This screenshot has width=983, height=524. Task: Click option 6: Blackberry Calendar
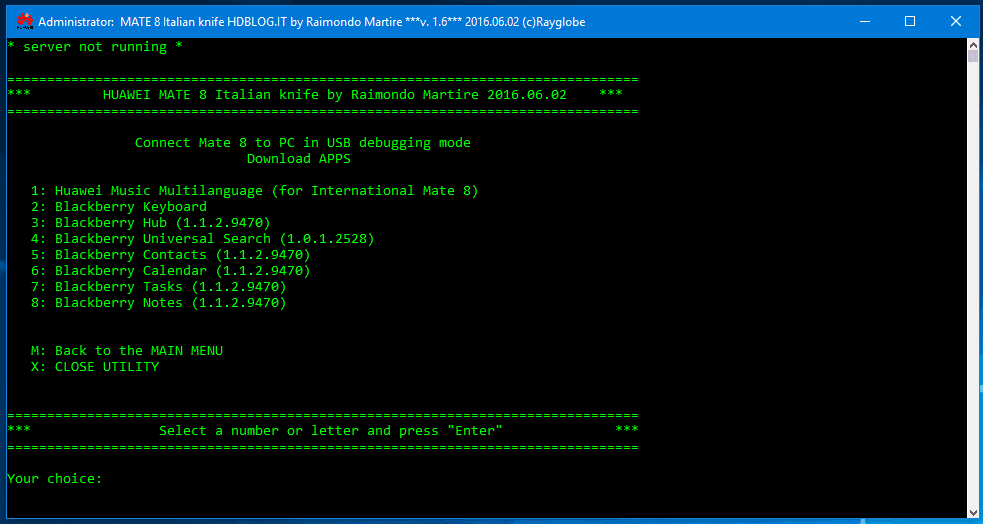[171, 271]
